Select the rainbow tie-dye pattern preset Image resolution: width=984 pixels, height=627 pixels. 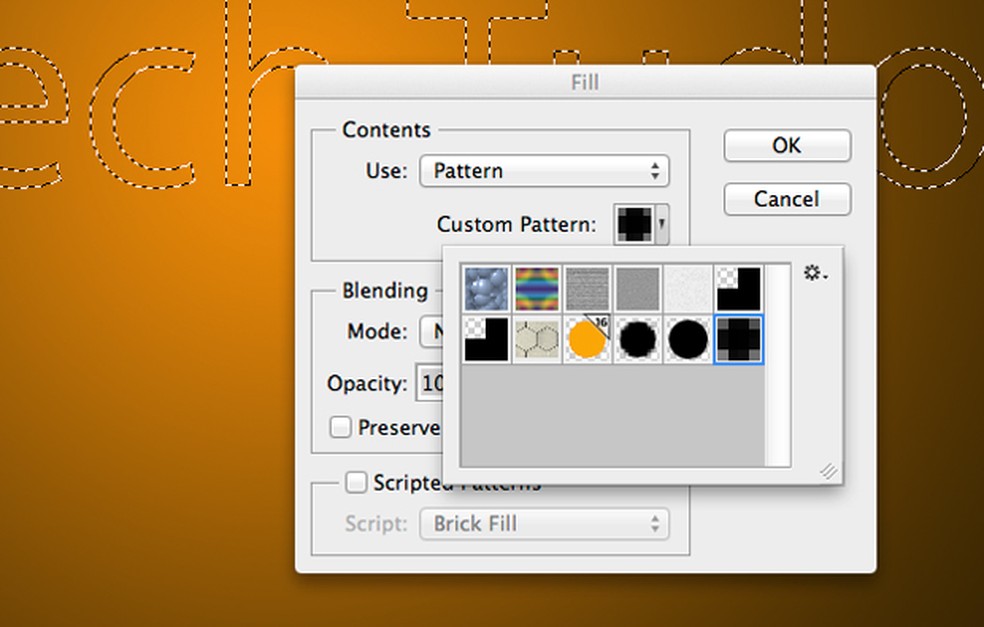click(x=535, y=289)
